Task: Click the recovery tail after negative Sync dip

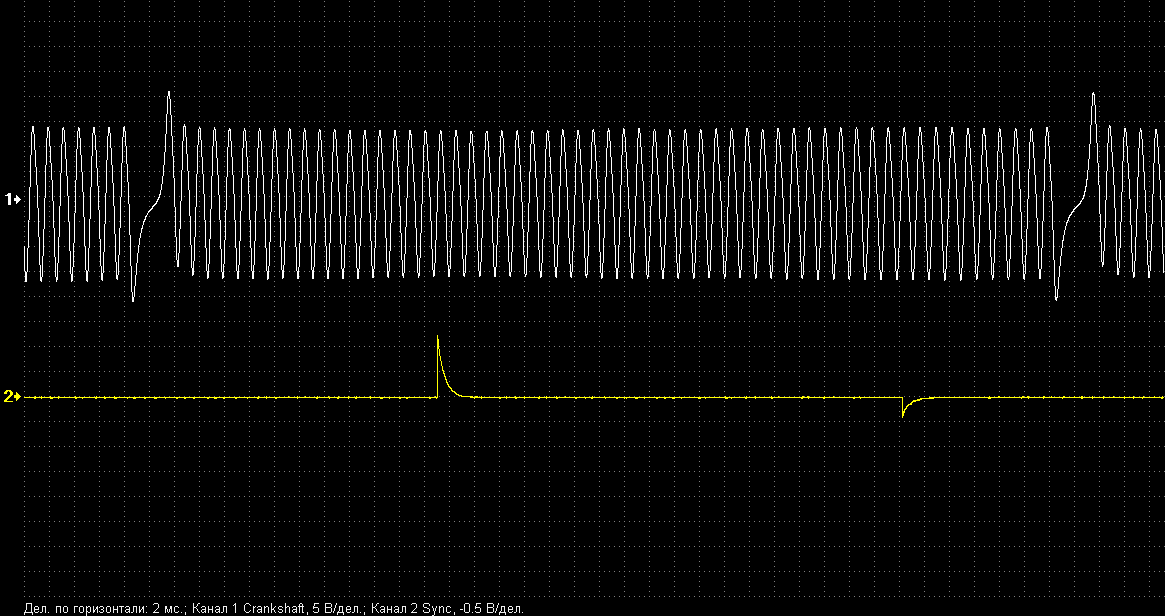Action: click(915, 400)
